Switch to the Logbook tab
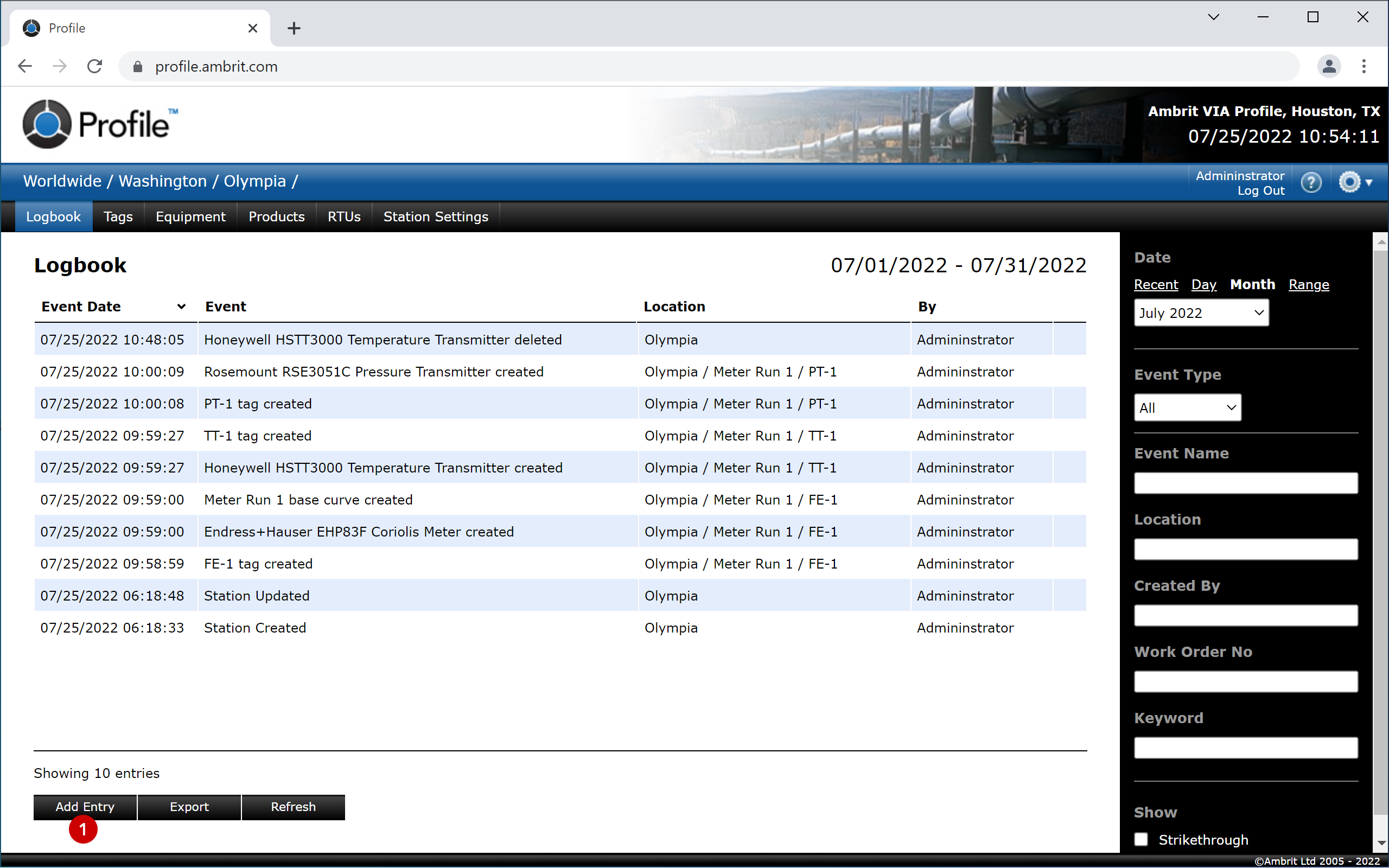Viewport: 1389px width, 868px height. tap(53, 216)
